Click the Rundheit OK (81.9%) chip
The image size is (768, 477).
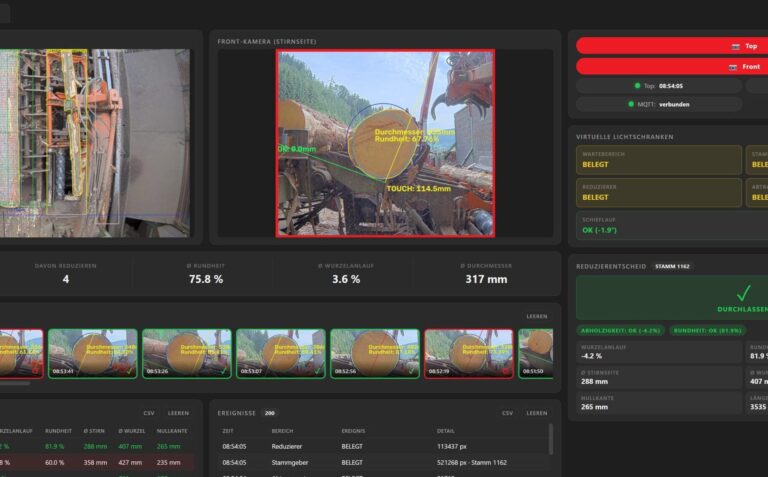(708, 331)
